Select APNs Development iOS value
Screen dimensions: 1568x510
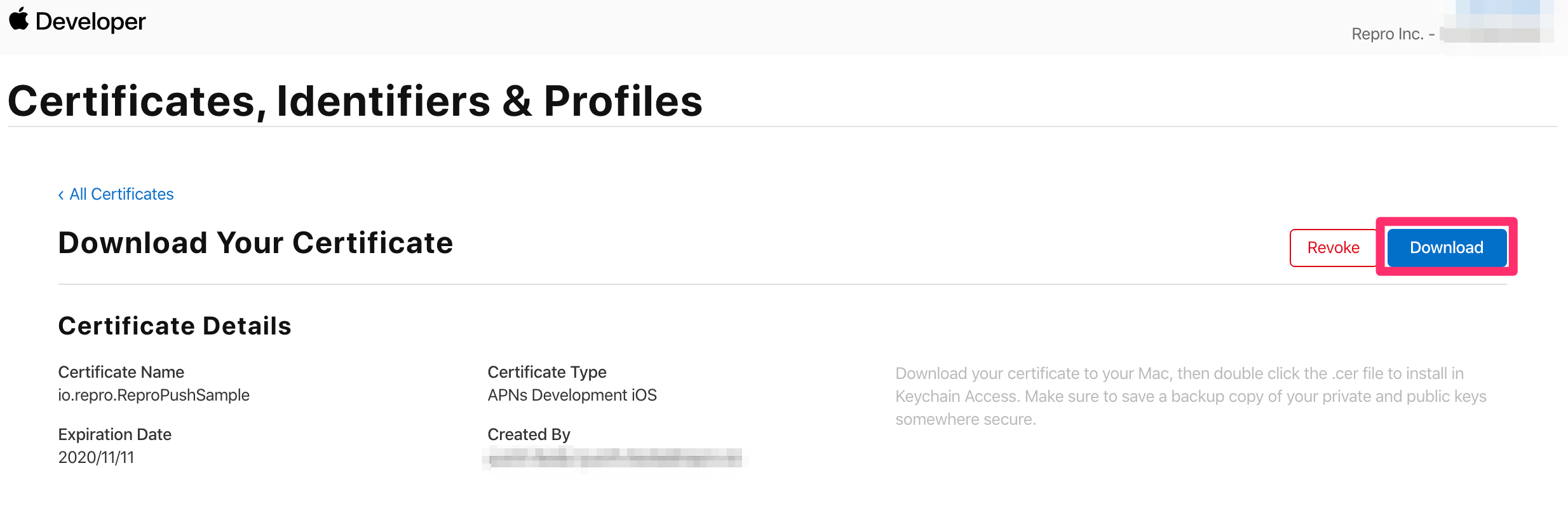pos(572,395)
